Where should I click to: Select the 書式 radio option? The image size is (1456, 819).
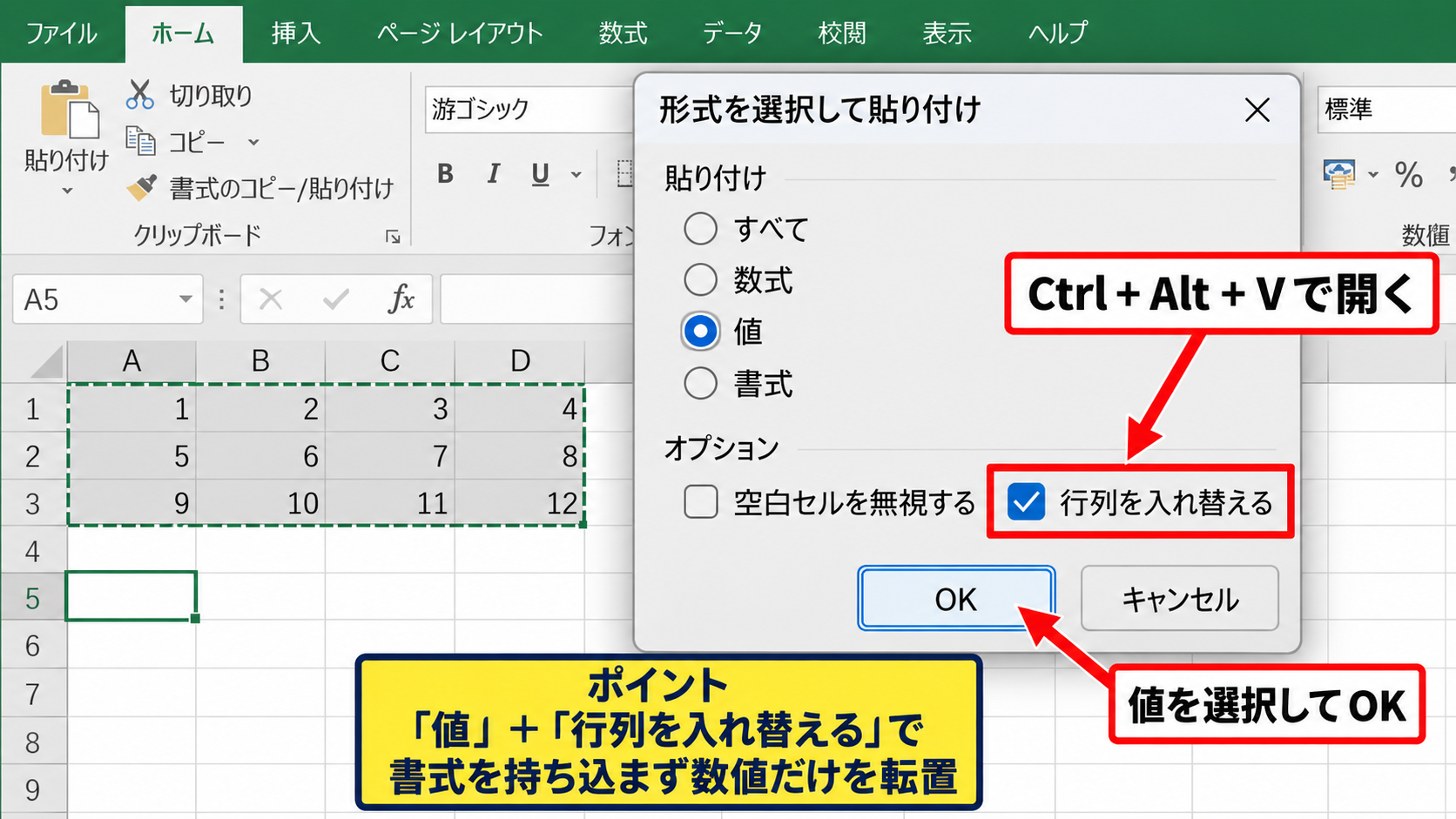[700, 383]
